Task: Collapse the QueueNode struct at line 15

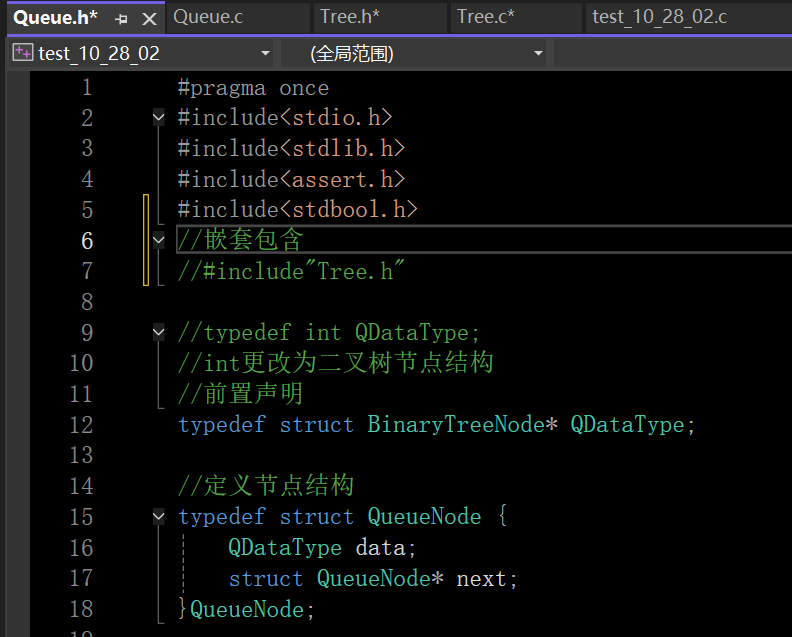Action: [159, 517]
